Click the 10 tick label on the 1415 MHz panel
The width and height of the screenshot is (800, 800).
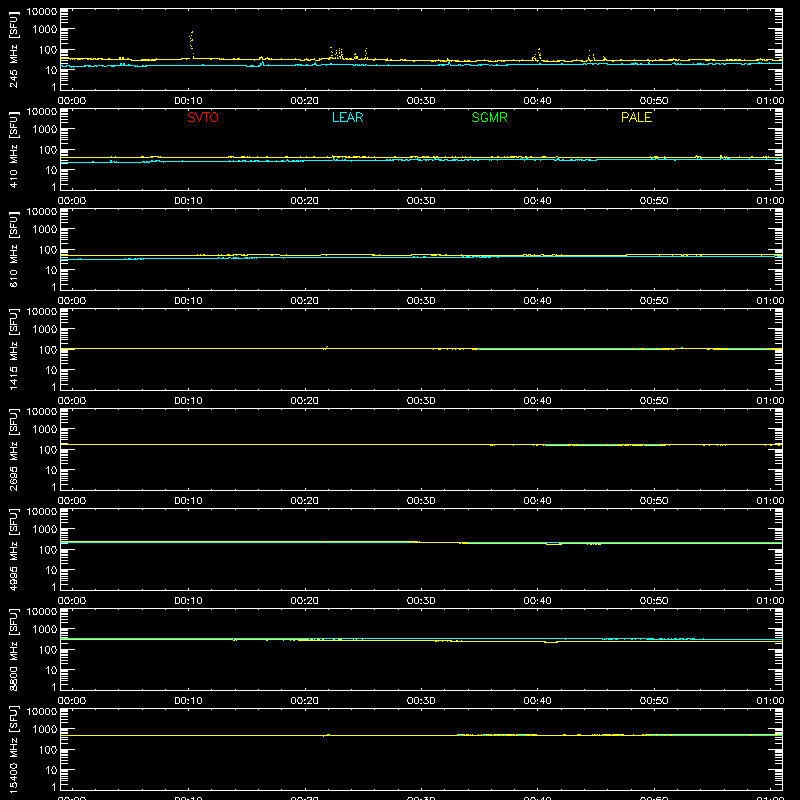point(52,370)
